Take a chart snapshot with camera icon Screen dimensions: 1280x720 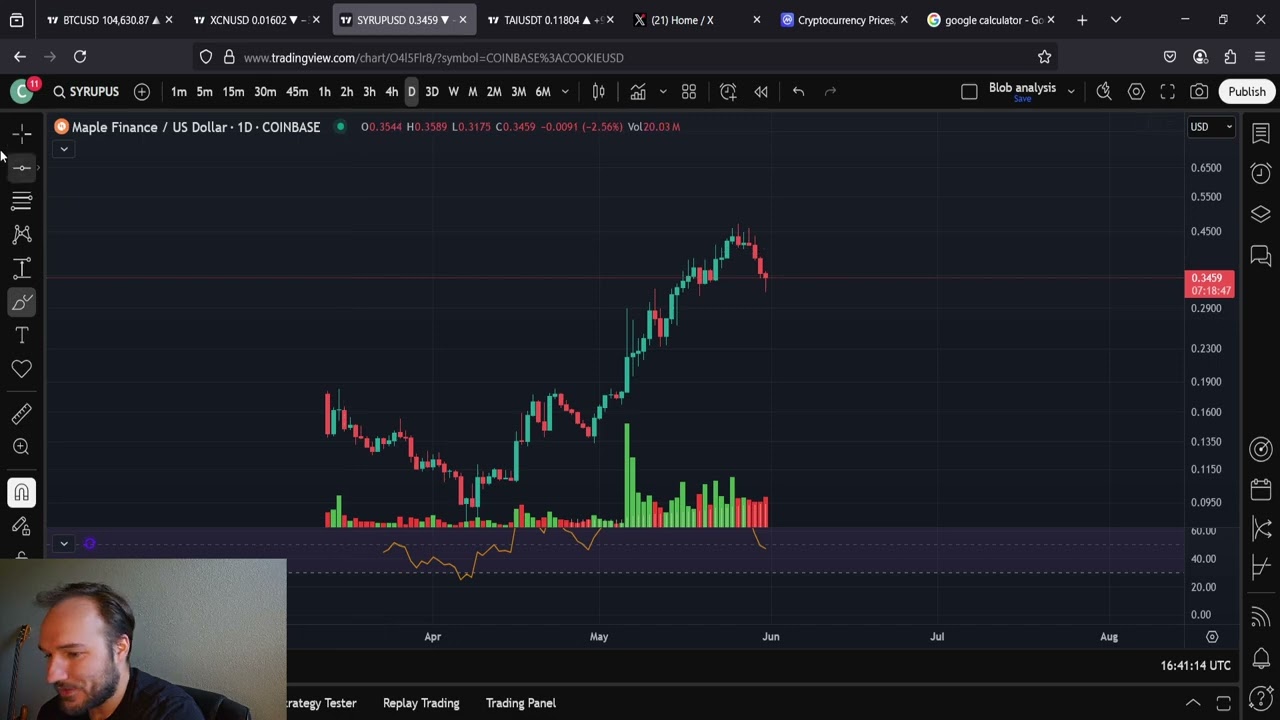tap(1199, 92)
